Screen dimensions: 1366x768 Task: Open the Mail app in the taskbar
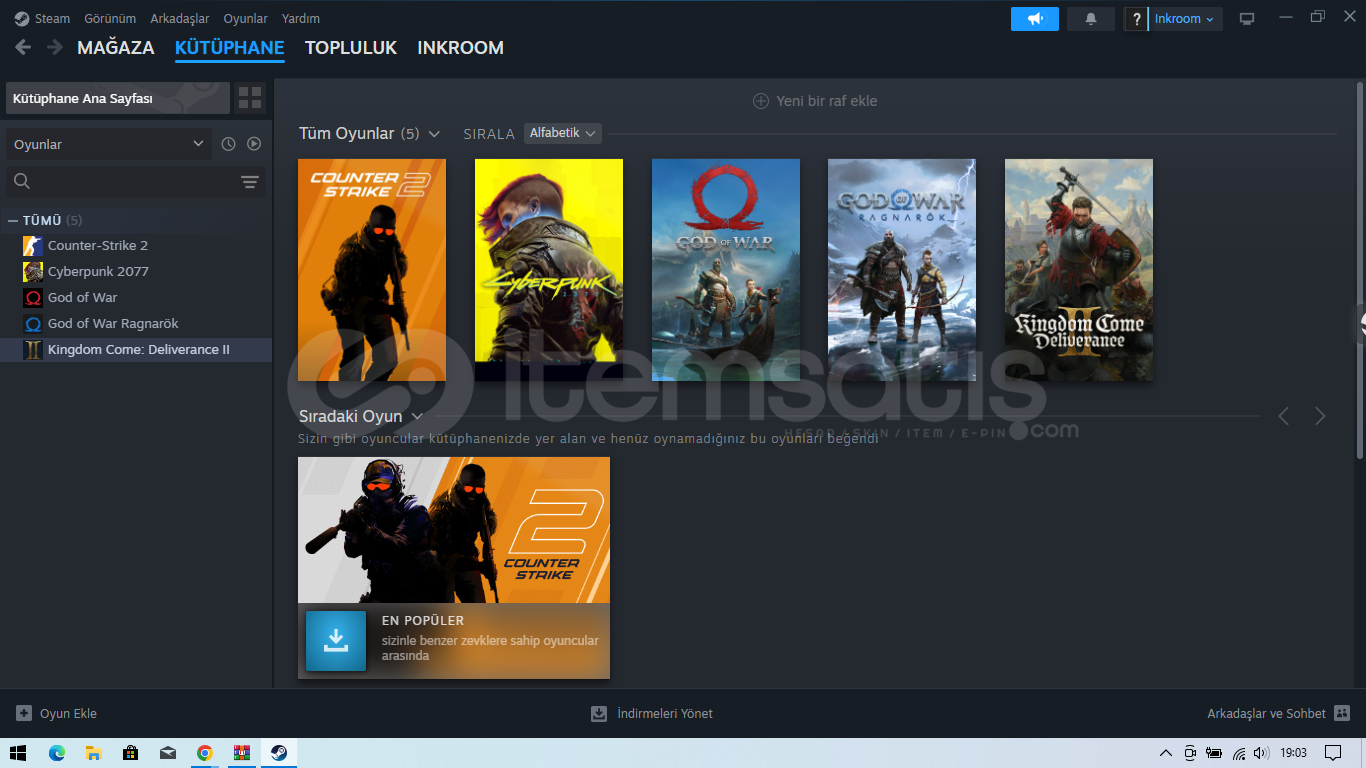tap(168, 753)
